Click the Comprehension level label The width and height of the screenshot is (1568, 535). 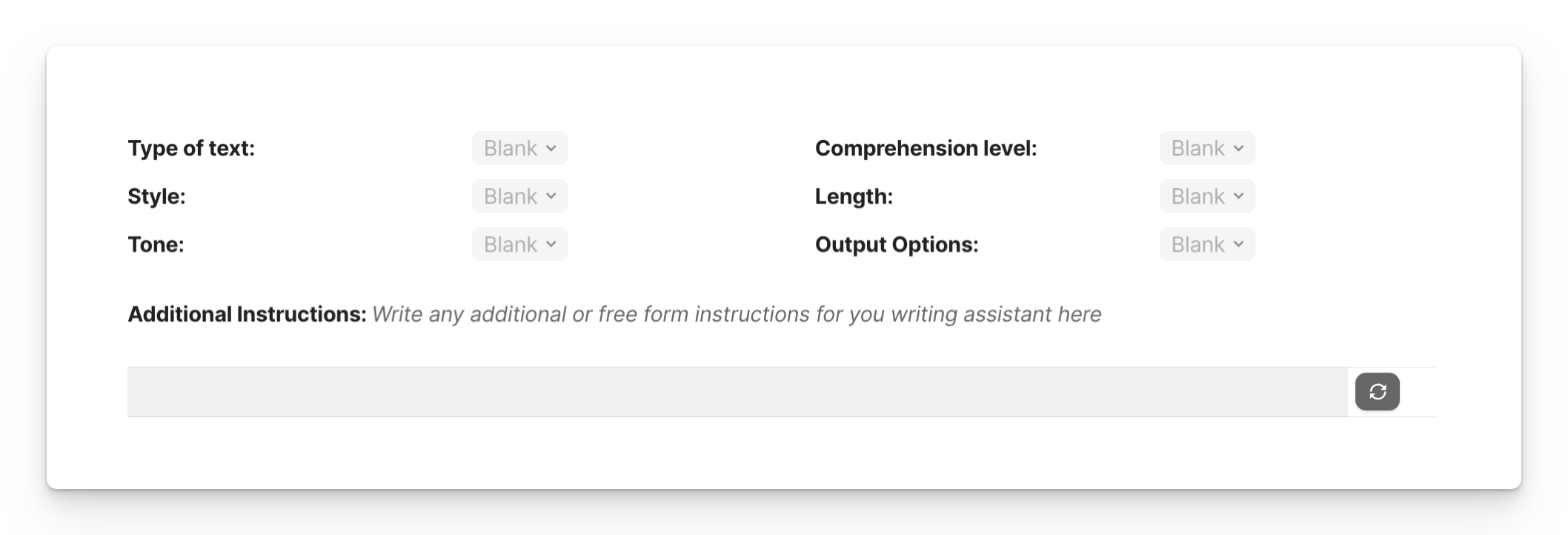pyautogui.click(x=926, y=148)
